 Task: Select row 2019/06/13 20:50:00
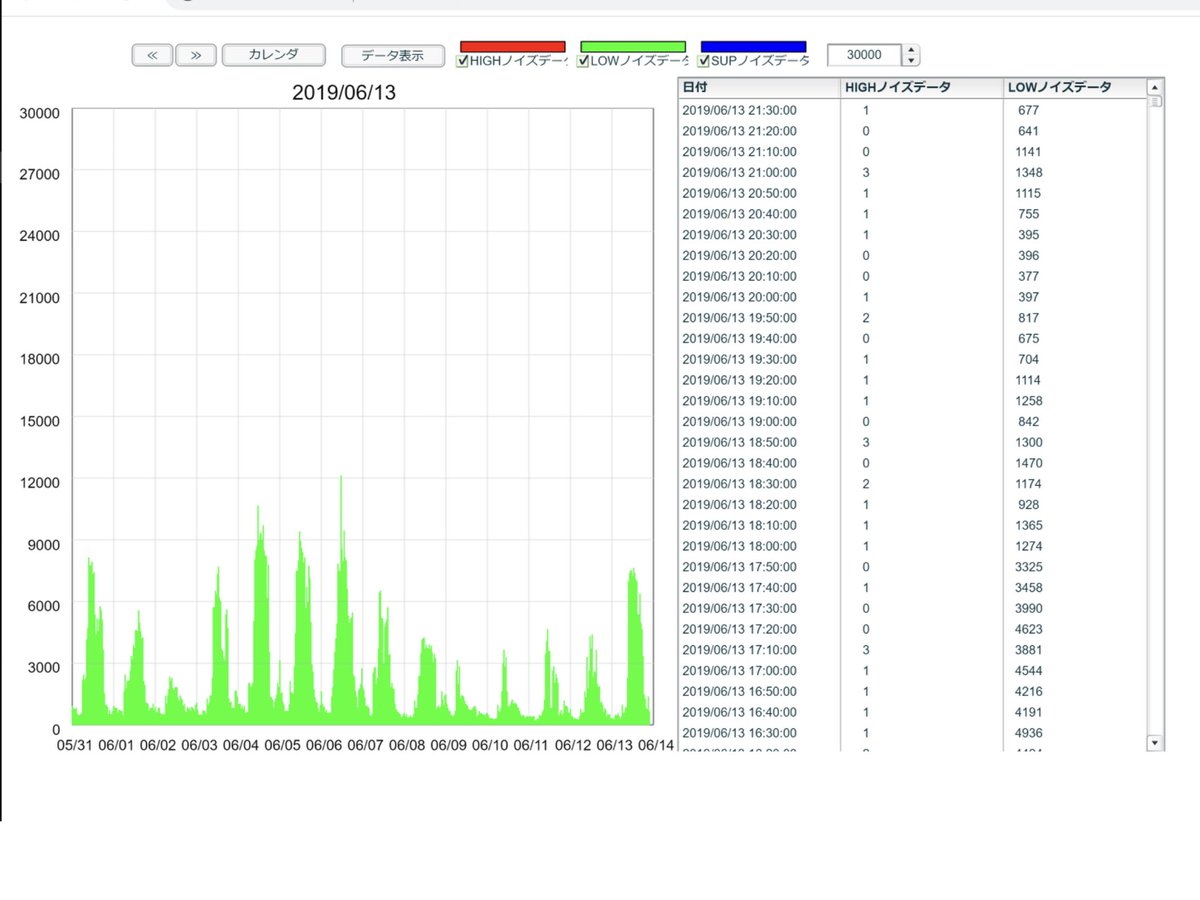(912, 193)
